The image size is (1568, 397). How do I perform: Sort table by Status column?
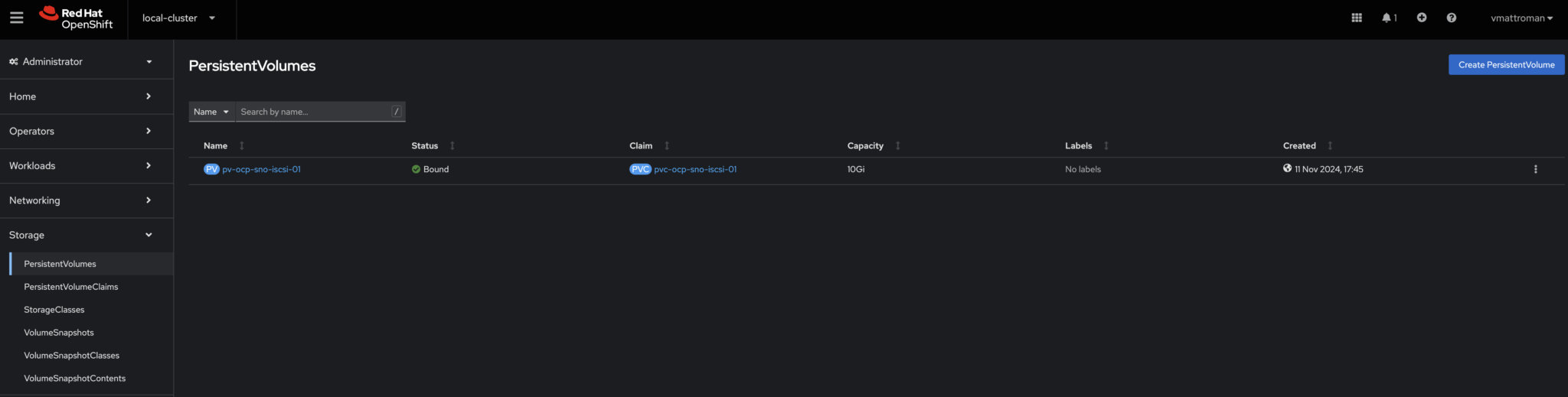tap(452, 145)
